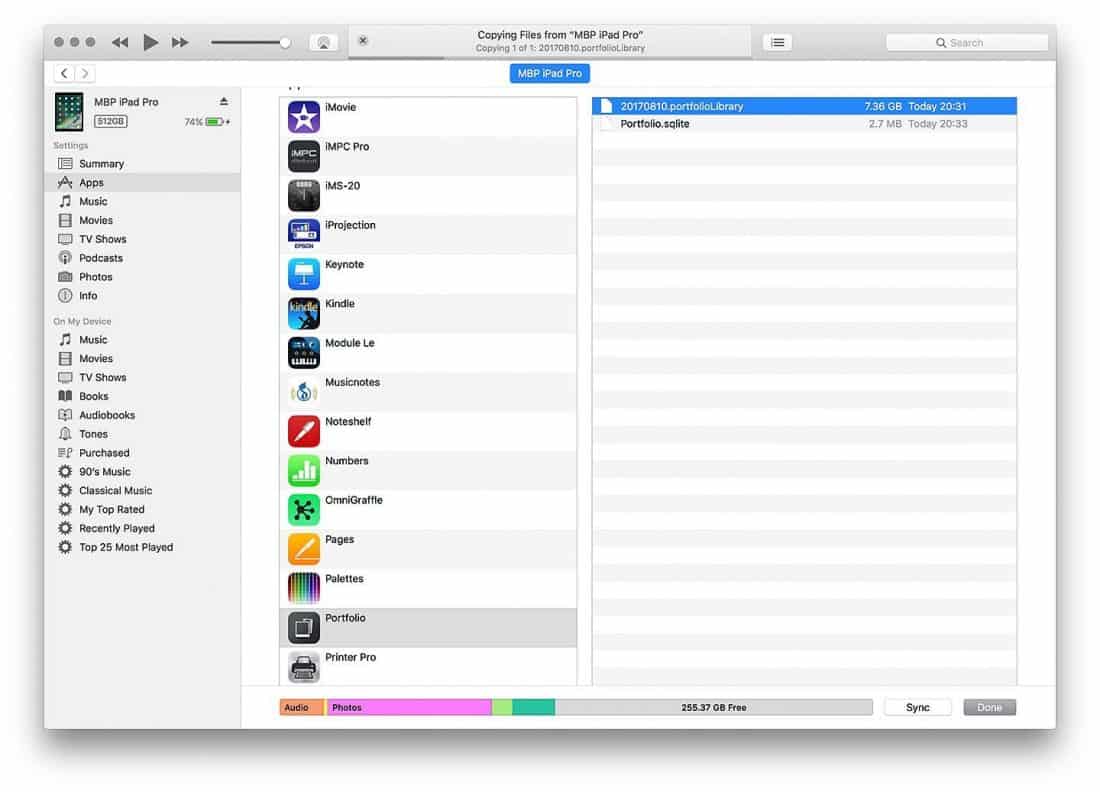Viewport: 1100px width, 792px height.
Task: Select the OmniGraffle app icon
Action: [x=304, y=510]
